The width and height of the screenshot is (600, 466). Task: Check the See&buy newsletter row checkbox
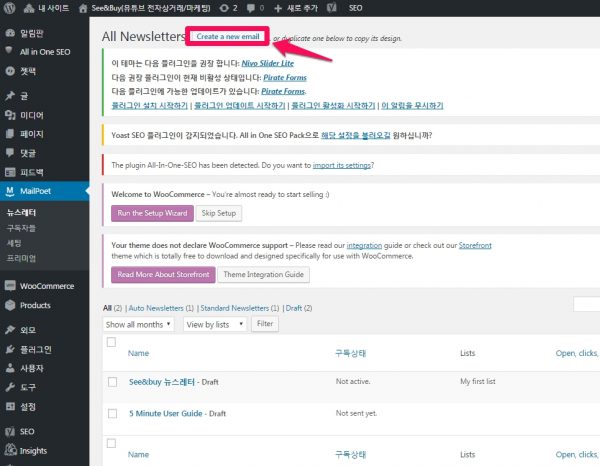[112, 382]
